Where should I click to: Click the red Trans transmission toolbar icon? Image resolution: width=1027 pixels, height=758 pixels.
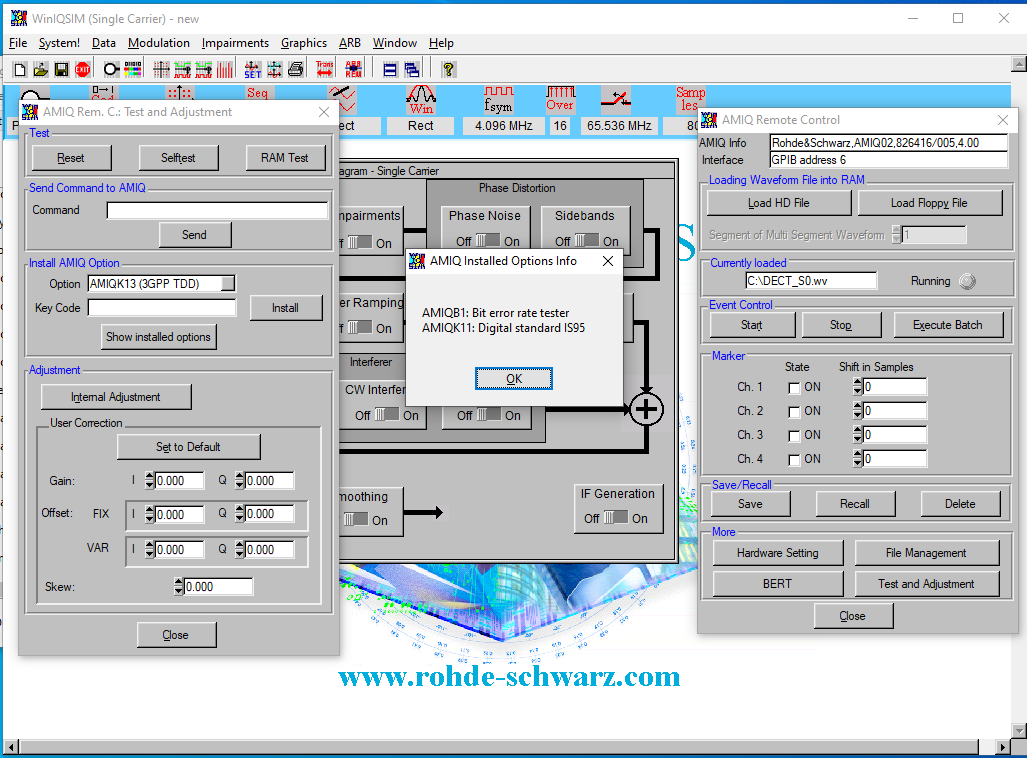pyautogui.click(x=324, y=69)
